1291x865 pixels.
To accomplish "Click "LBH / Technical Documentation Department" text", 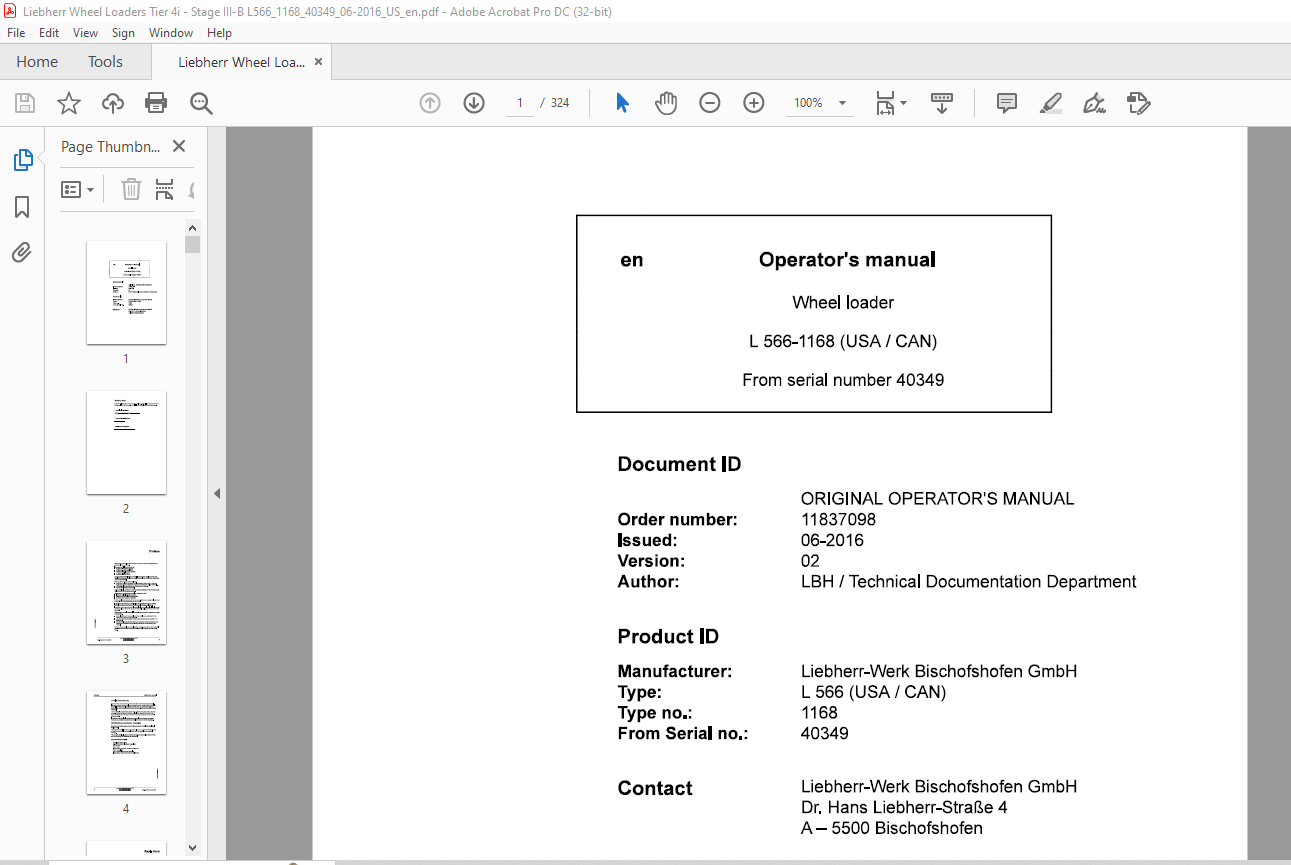I will click(x=968, y=581).
